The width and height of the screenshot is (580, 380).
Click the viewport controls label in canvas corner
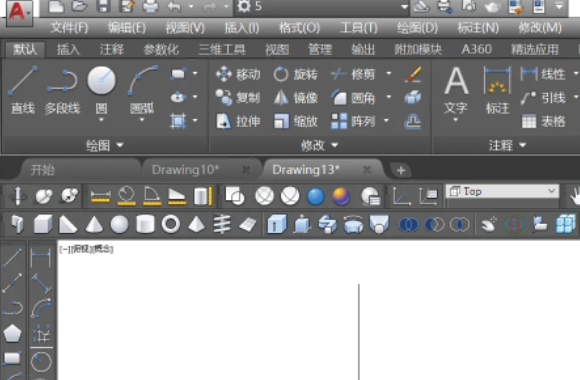[x=86, y=249]
